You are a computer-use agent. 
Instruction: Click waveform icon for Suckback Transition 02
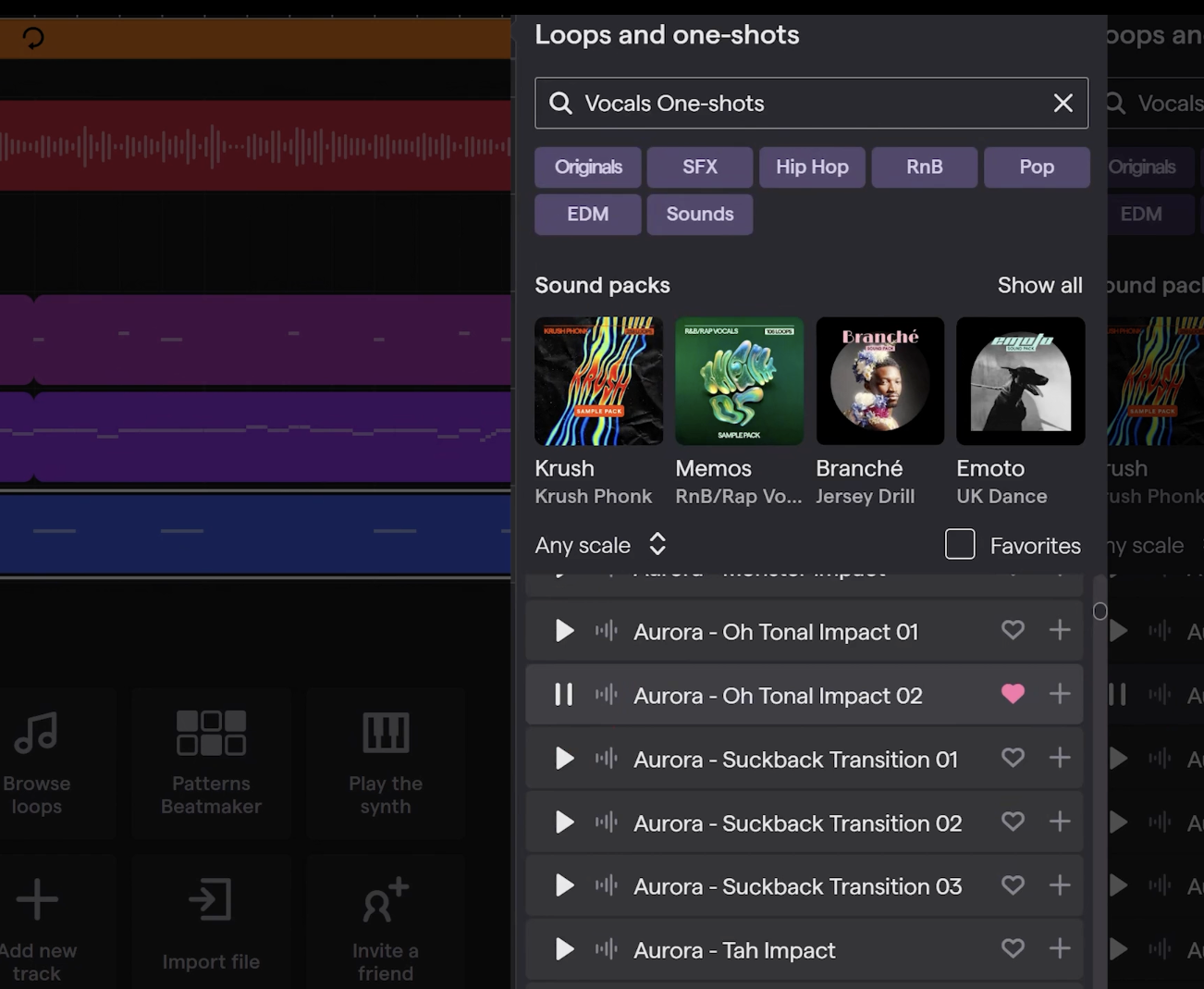[607, 822]
